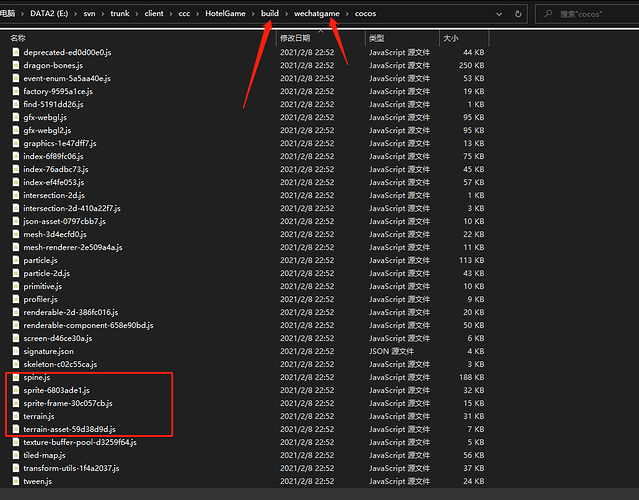Click the 250 KB size of dragon-bones.js

point(472,65)
